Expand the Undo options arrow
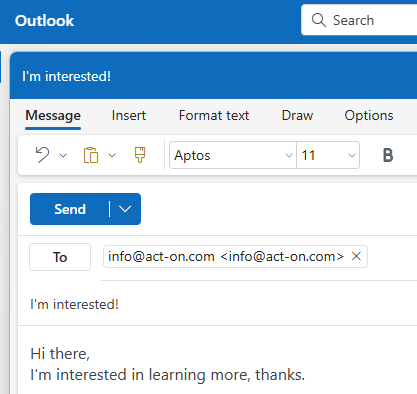Viewport: 417px width, 394px height. [63, 155]
